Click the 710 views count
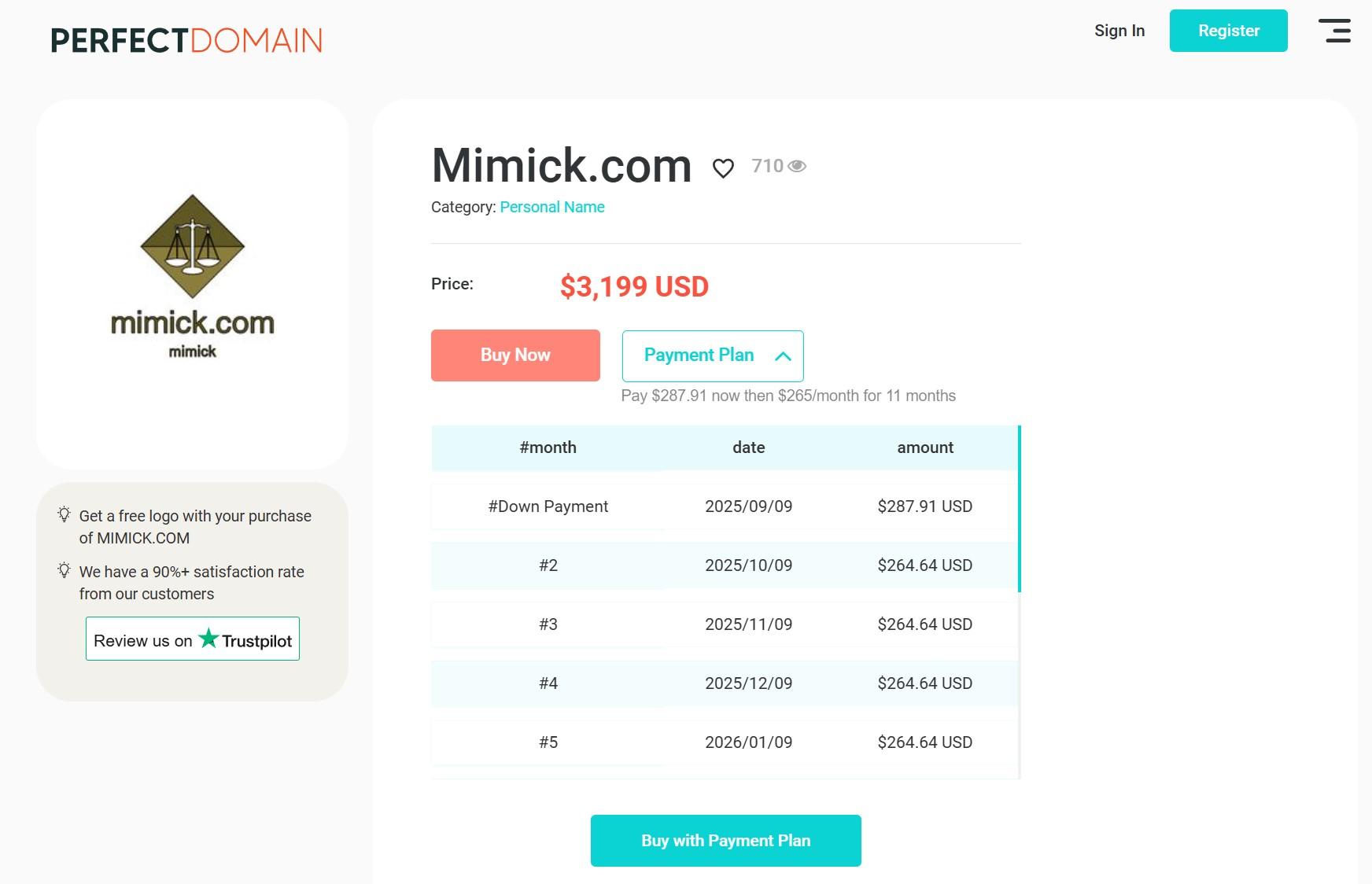 (767, 166)
